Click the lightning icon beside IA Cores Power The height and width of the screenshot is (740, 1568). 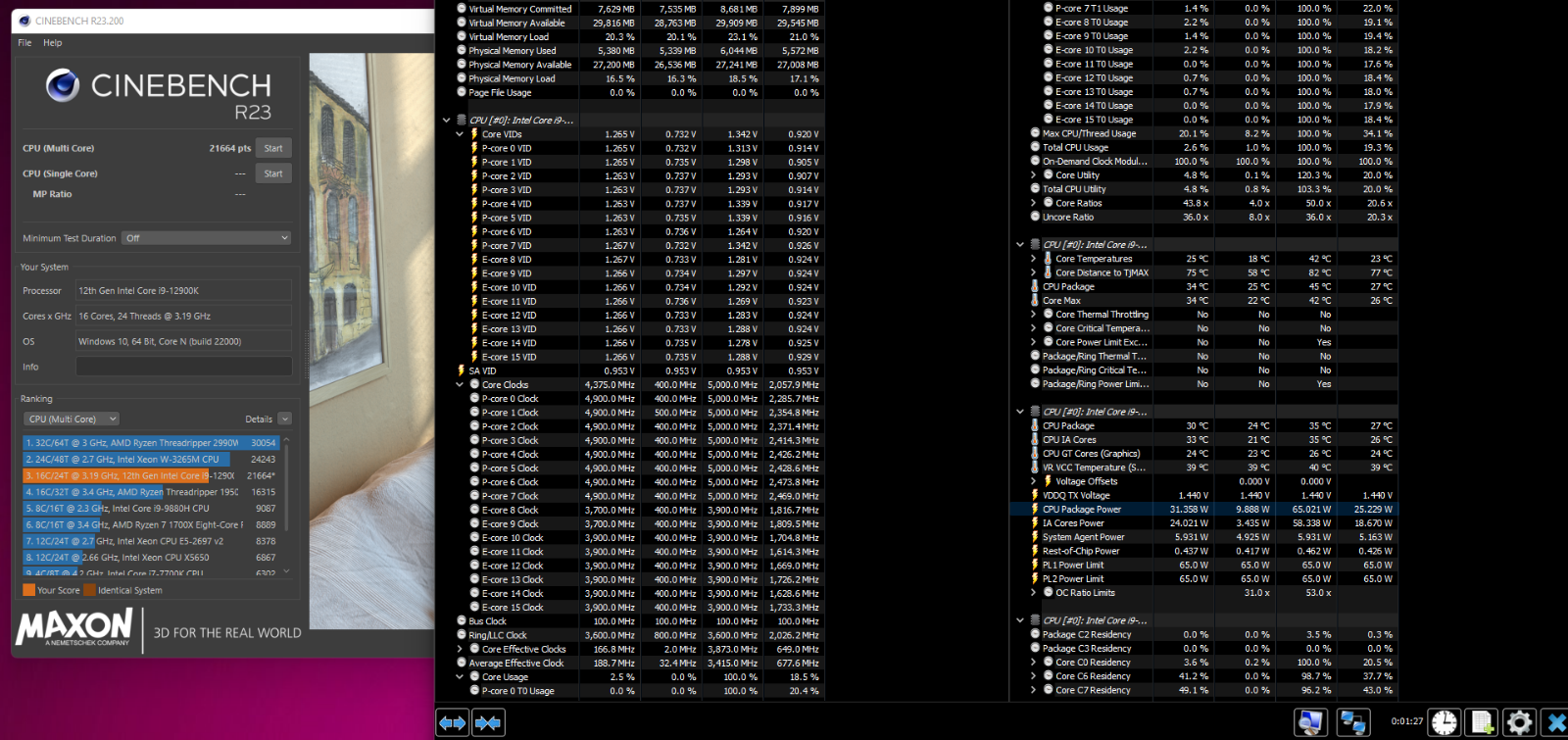1034,523
